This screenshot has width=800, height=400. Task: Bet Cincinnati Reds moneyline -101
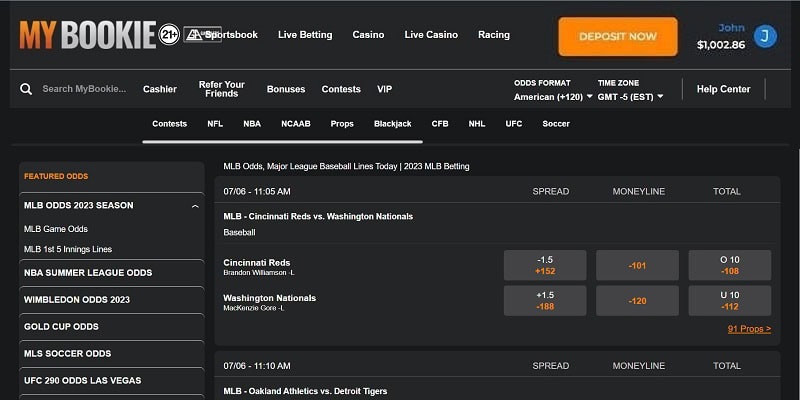click(637, 265)
